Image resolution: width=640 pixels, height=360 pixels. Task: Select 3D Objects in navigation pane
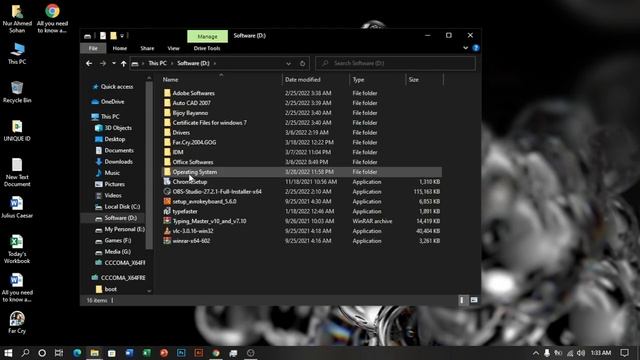point(118,128)
